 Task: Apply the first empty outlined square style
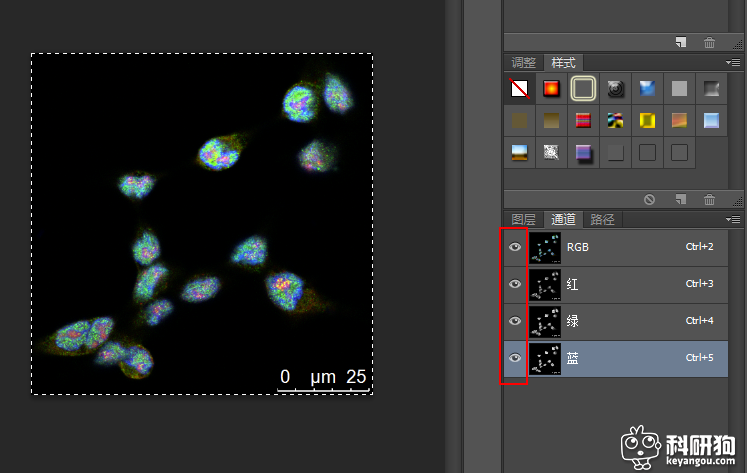point(647,152)
